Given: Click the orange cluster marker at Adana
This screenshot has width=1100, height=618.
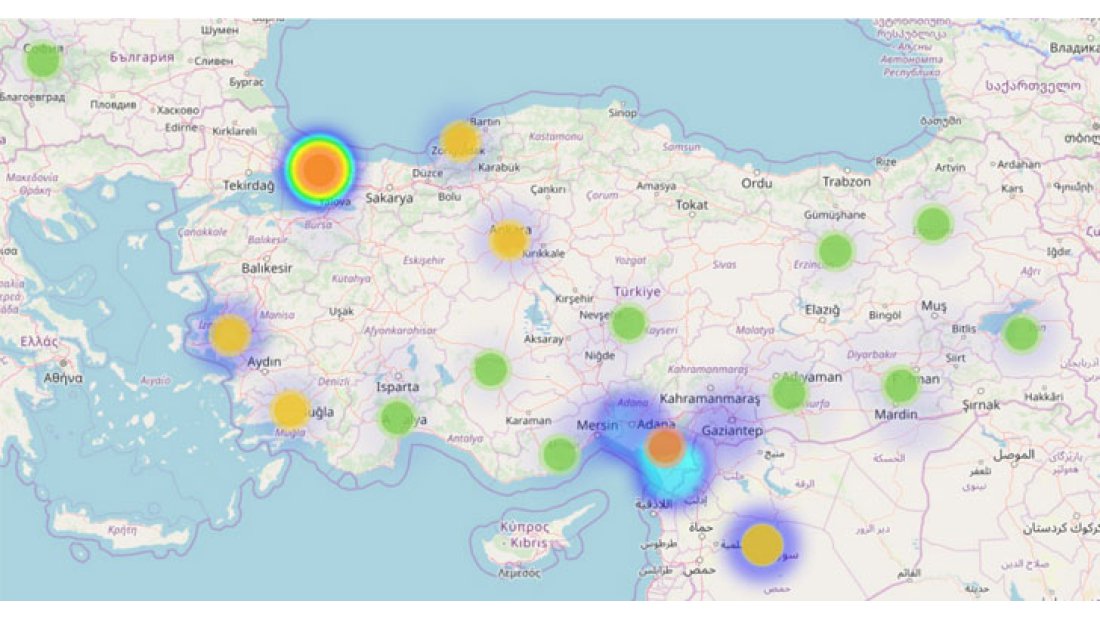Looking at the screenshot, I should 665,445.
